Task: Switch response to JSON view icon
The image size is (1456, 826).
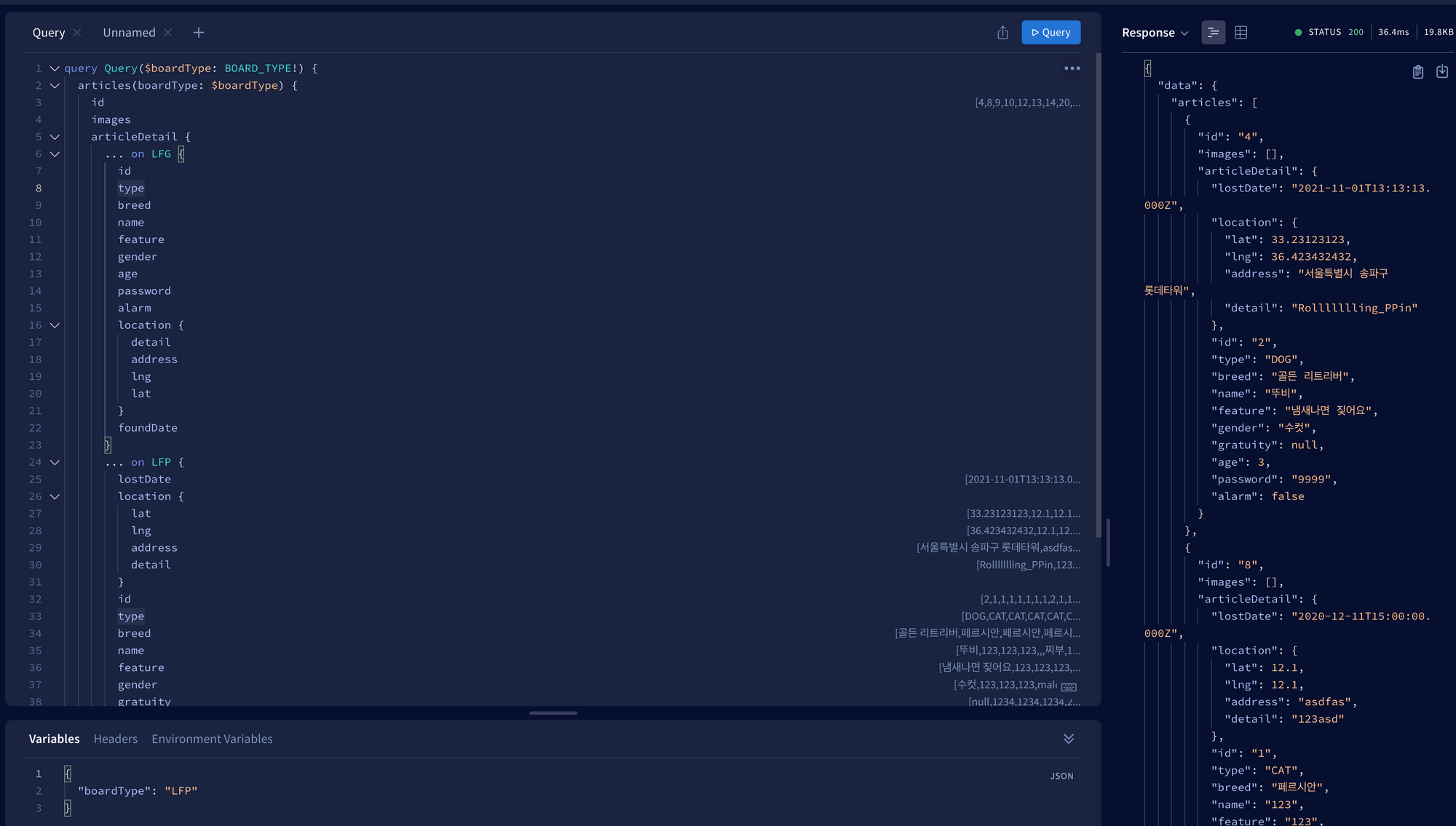Action: tap(1213, 33)
